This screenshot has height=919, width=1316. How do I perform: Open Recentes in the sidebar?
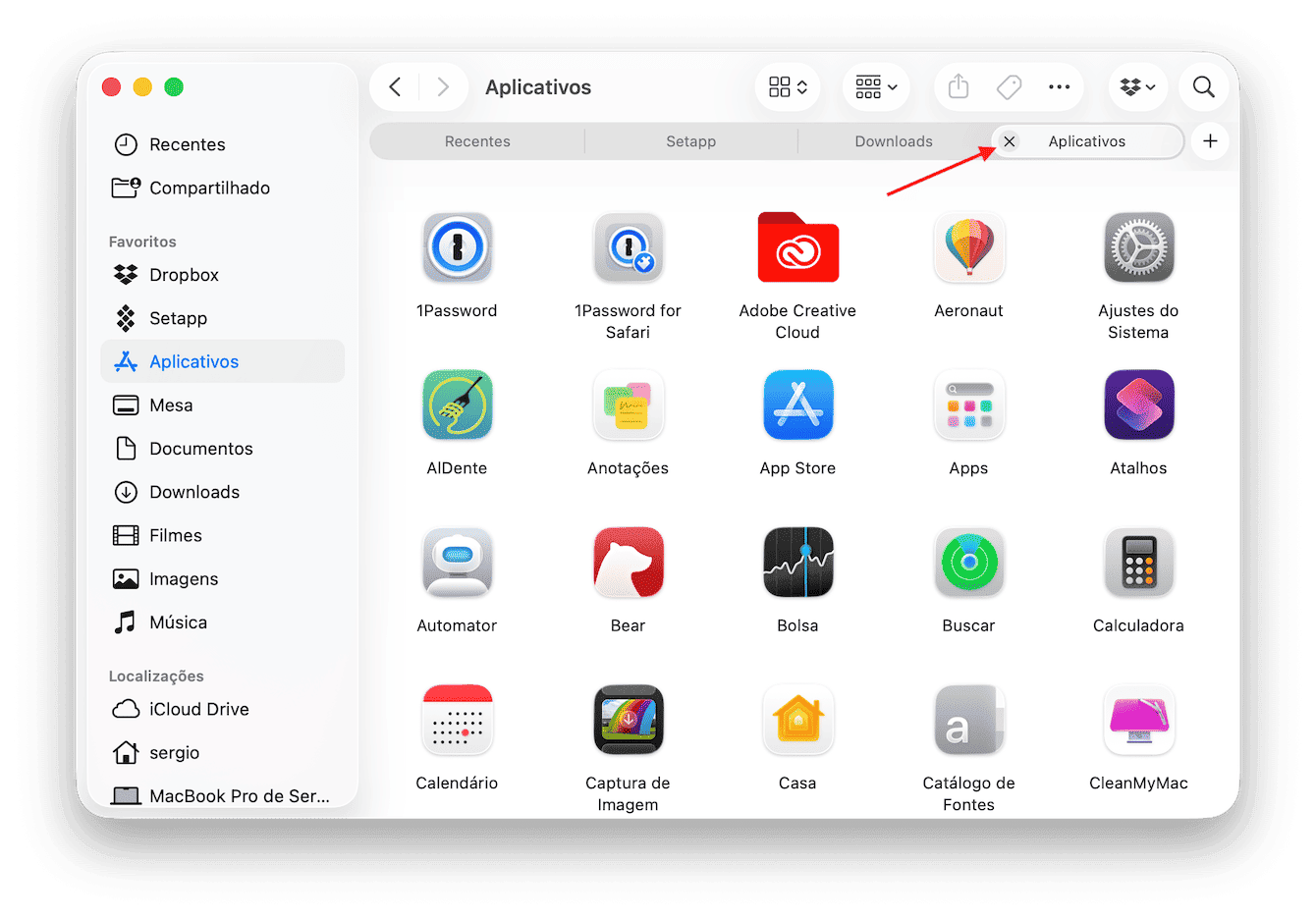point(223,144)
